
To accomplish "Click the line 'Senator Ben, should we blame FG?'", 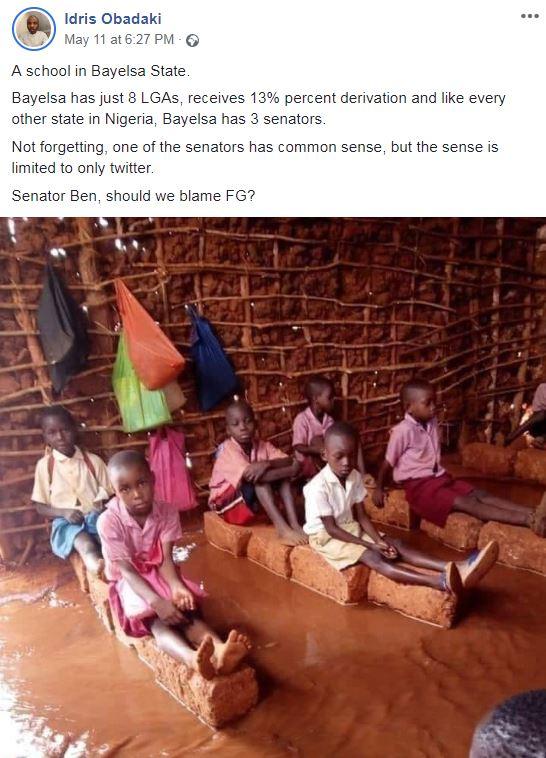I will pyautogui.click(x=133, y=196).
